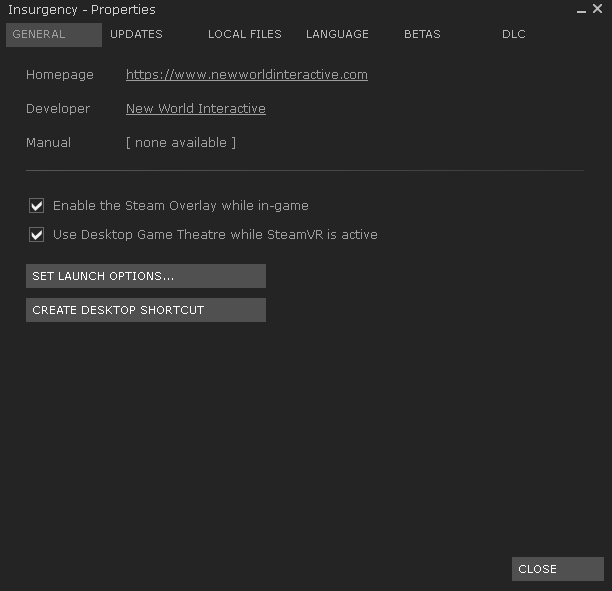Open the Local Files tab
Image resolution: width=612 pixels, height=591 pixels.
pyautogui.click(x=245, y=34)
